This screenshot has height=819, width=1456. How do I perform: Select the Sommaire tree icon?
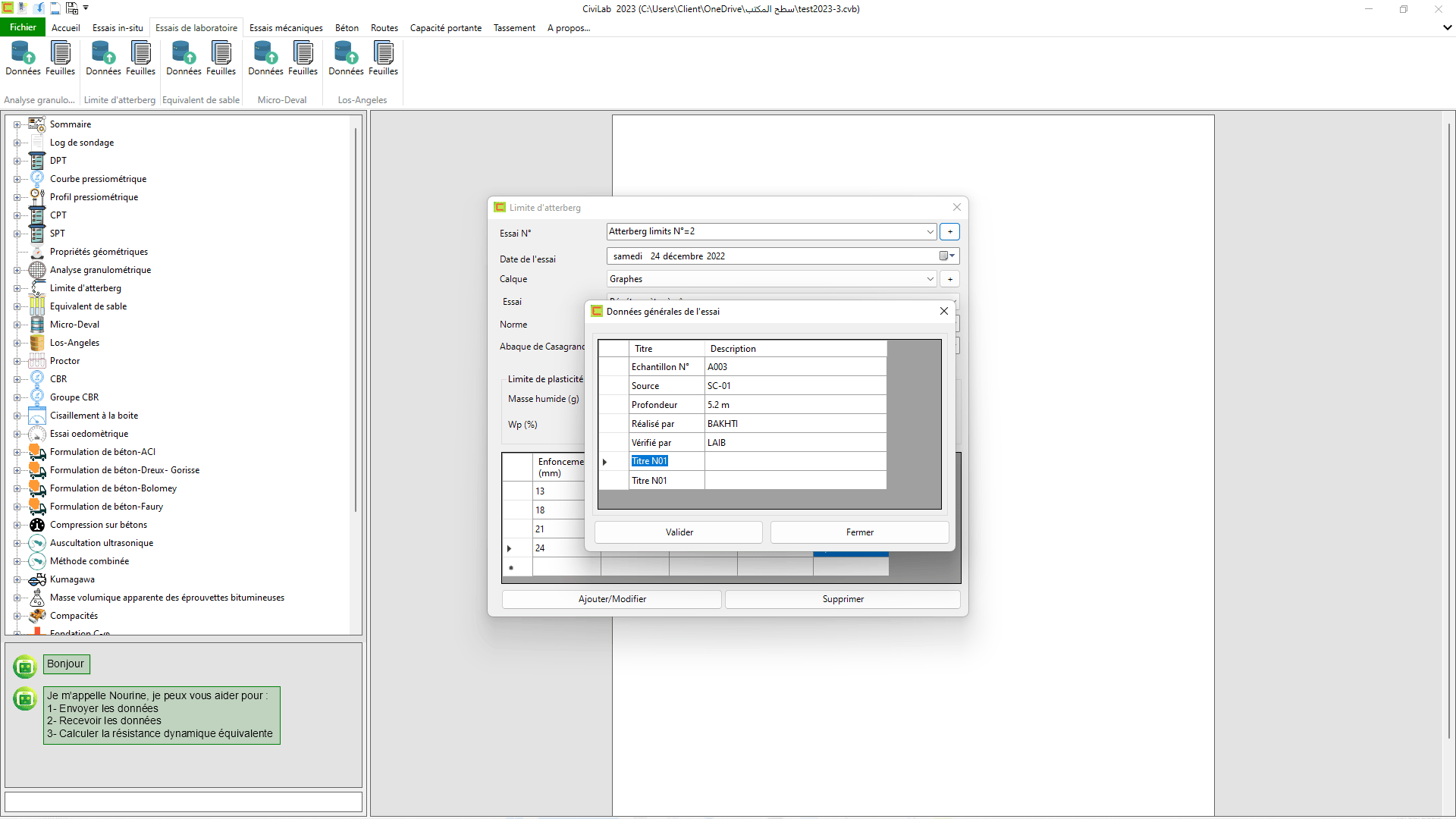(x=37, y=124)
